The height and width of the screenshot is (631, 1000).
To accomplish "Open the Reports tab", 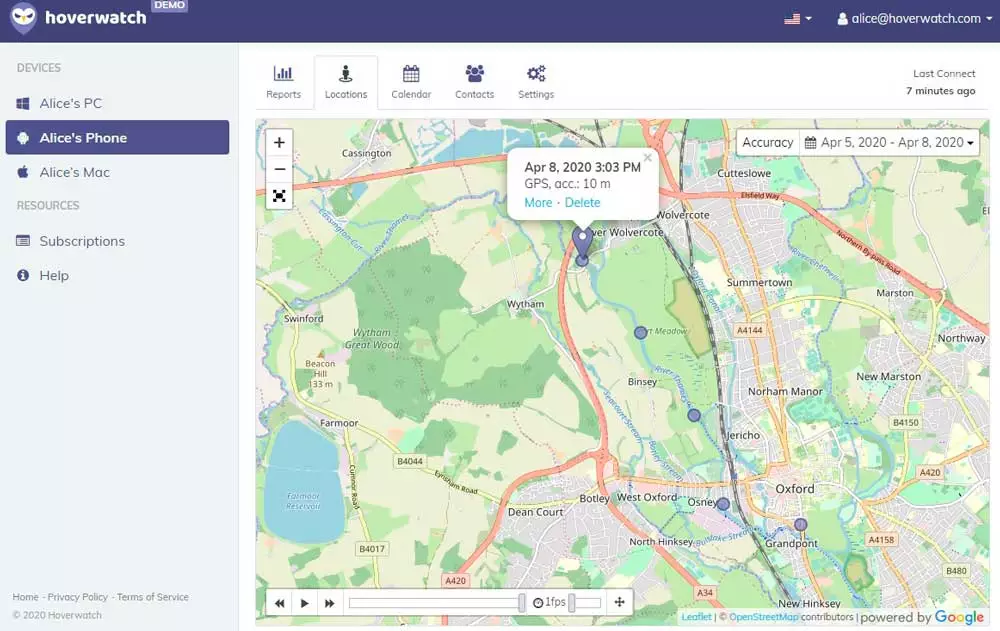I will pyautogui.click(x=283, y=82).
